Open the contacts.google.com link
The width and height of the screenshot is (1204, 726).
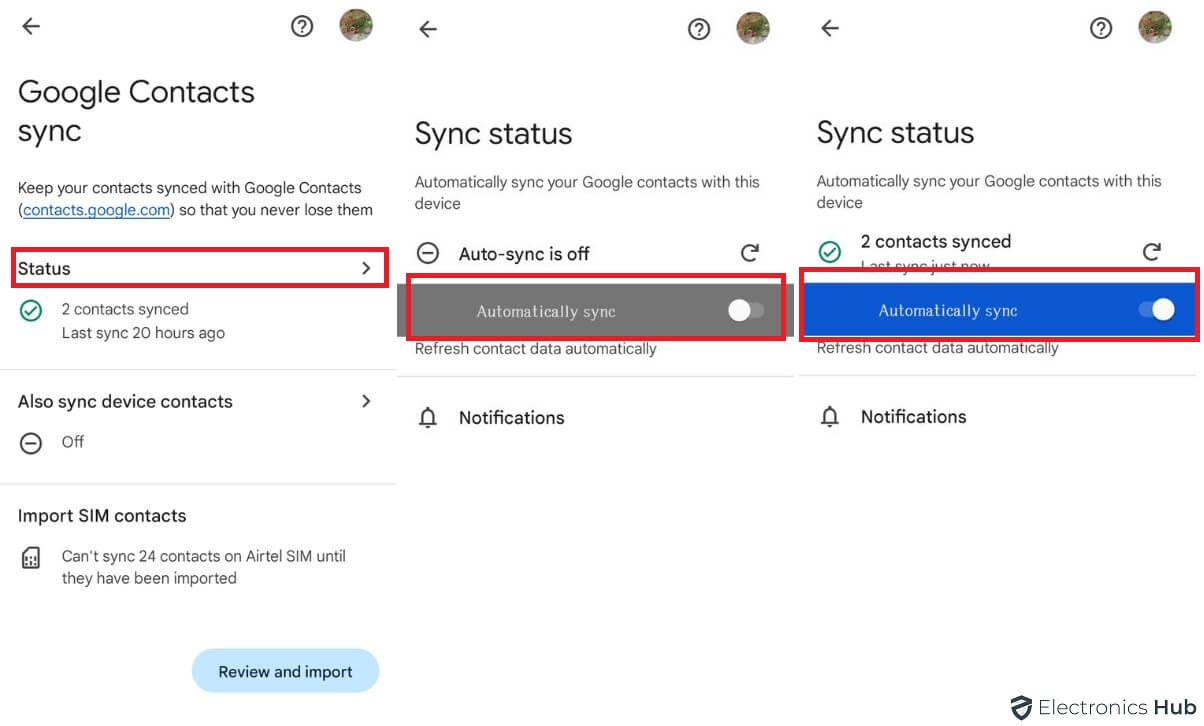[97, 210]
